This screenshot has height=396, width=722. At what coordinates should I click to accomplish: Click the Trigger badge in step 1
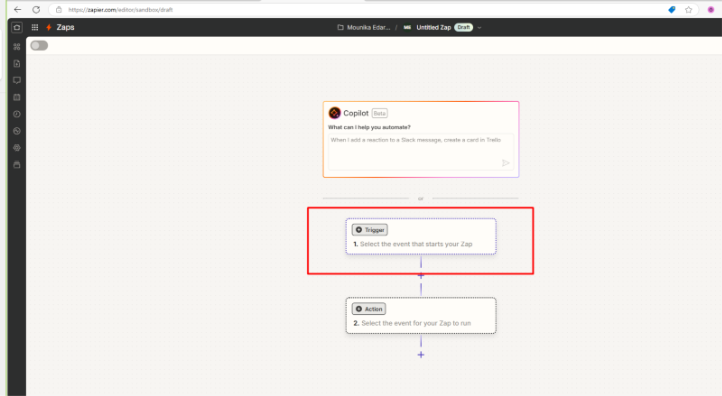[370, 230]
